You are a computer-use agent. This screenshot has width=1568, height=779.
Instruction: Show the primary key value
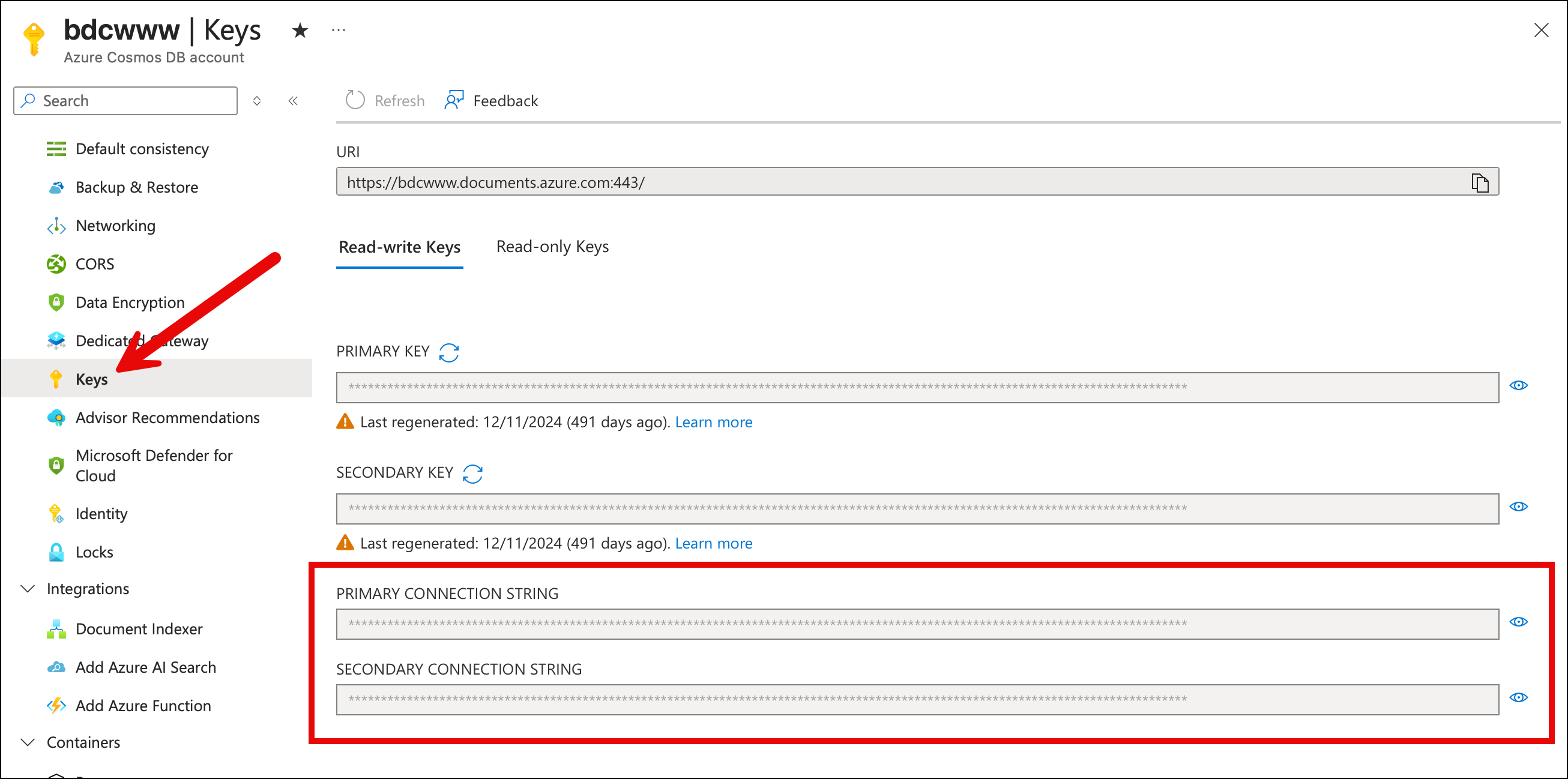pos(1518,386)
